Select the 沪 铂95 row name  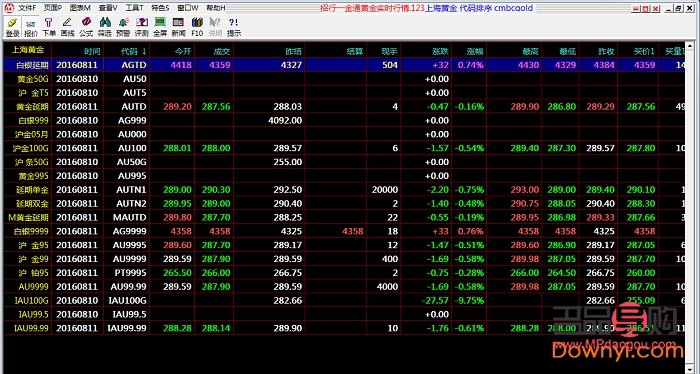[x=33, y=273]
